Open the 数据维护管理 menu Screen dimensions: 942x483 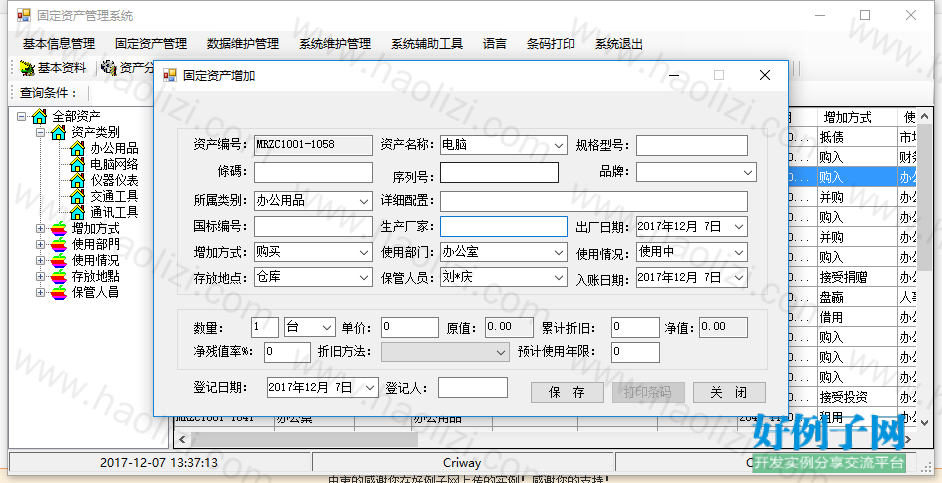pos(243,44)
